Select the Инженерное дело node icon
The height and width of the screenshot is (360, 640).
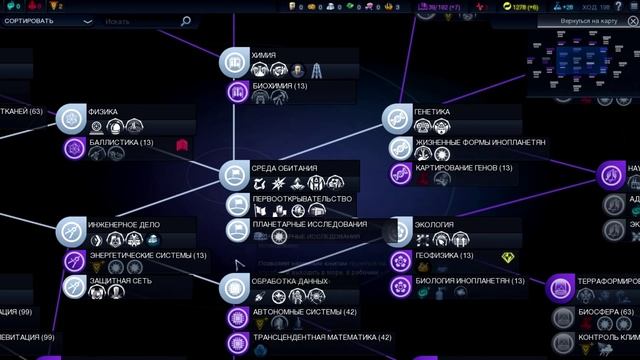pos(71,232)
